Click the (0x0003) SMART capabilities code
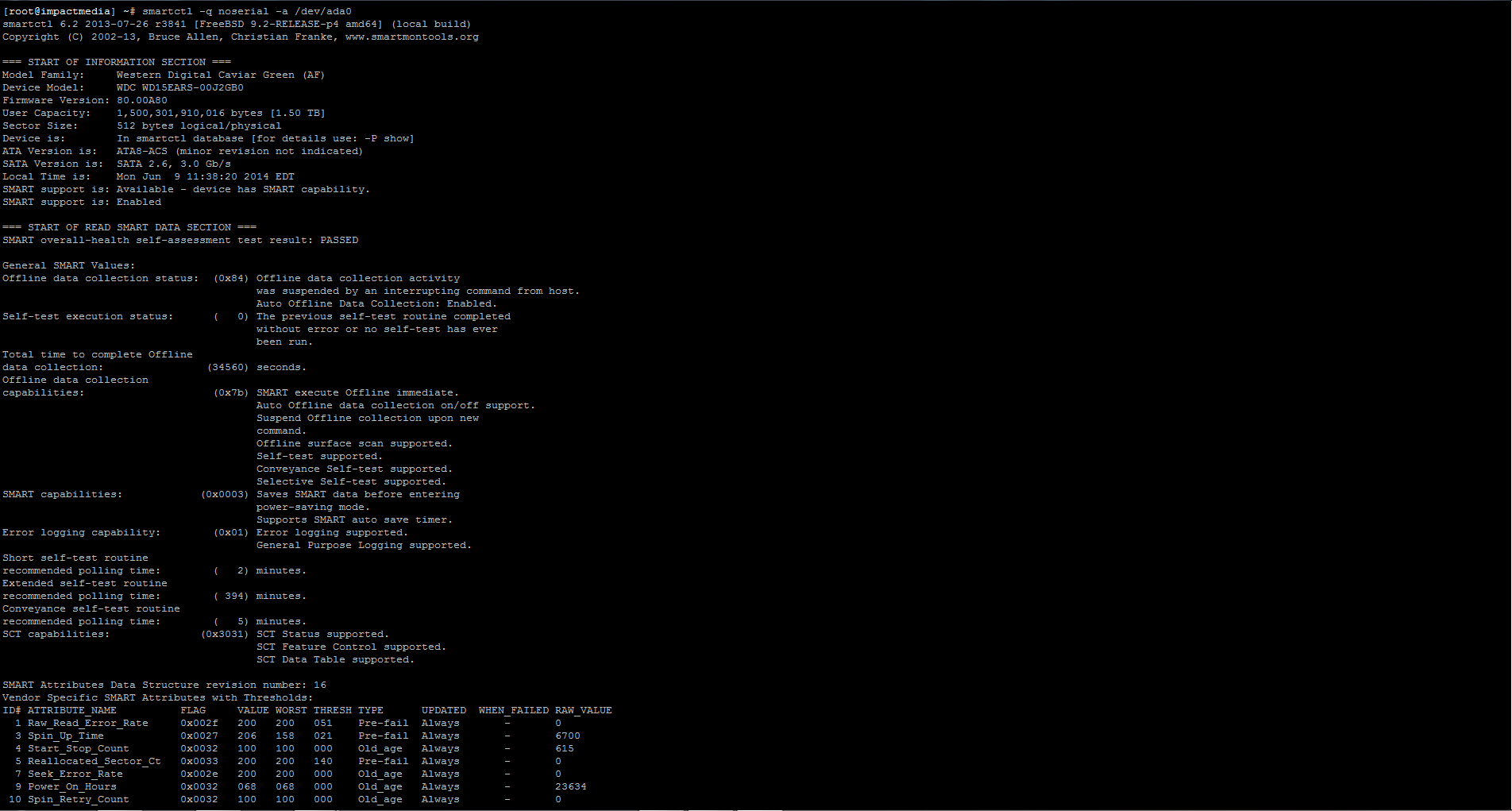1512x811 pixels. [225, 495]
